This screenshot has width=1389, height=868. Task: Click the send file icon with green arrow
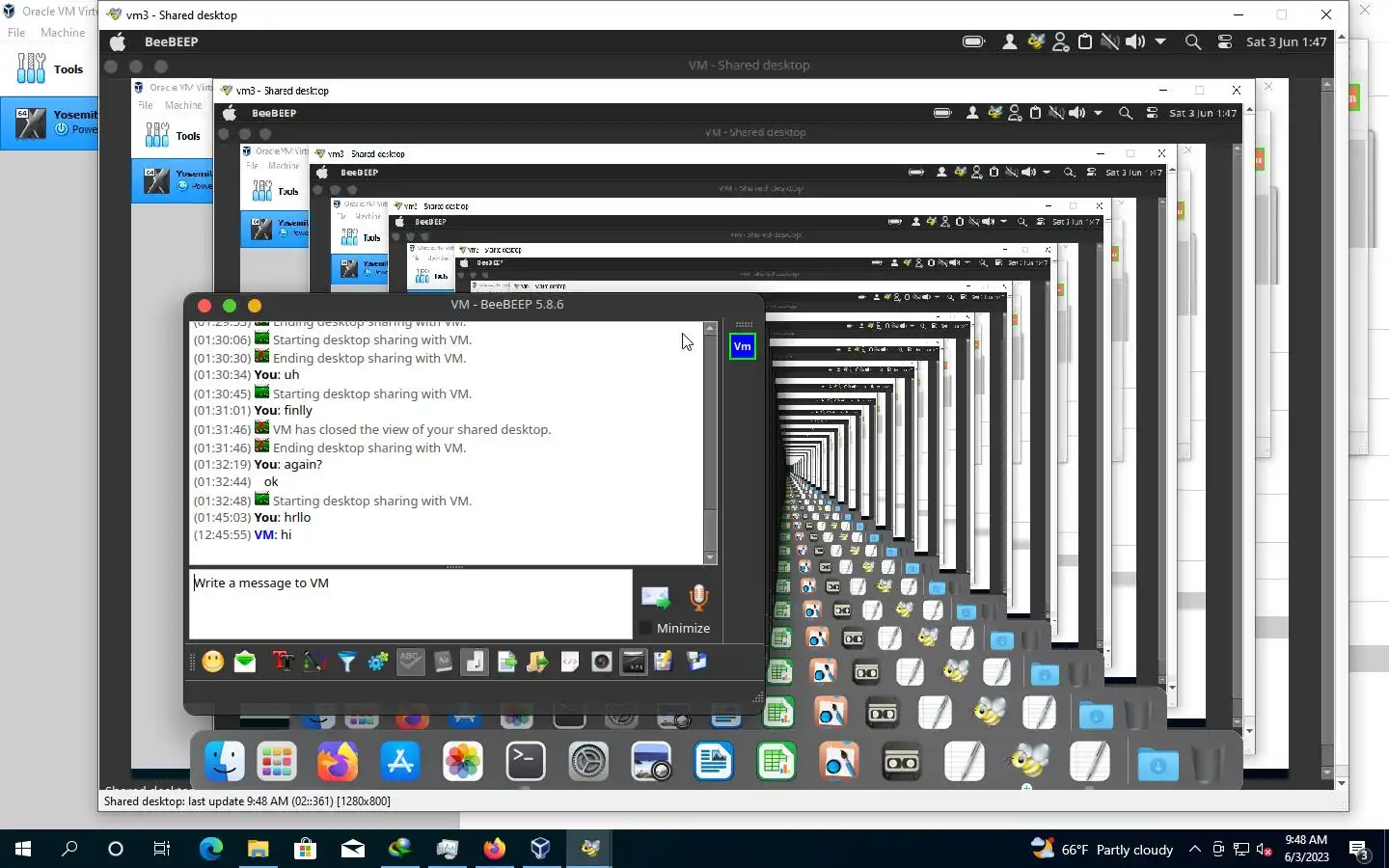[506, 662]
